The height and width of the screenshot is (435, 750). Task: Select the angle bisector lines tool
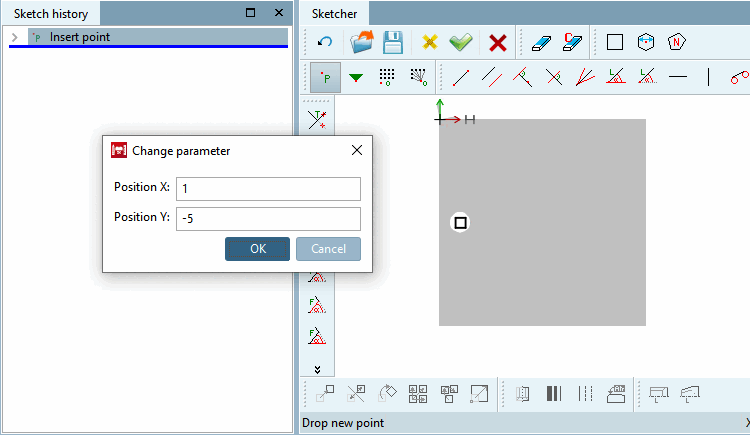585,77
